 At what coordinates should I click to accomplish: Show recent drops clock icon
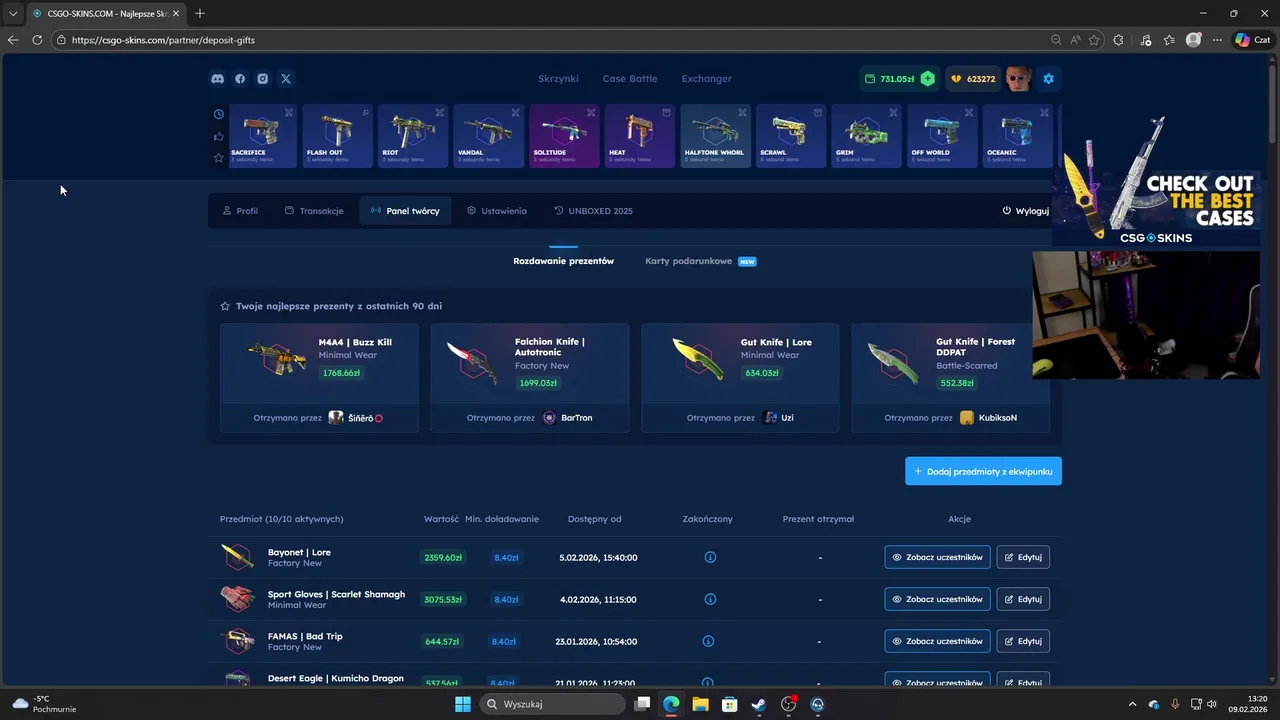click(x=219, y=114)
